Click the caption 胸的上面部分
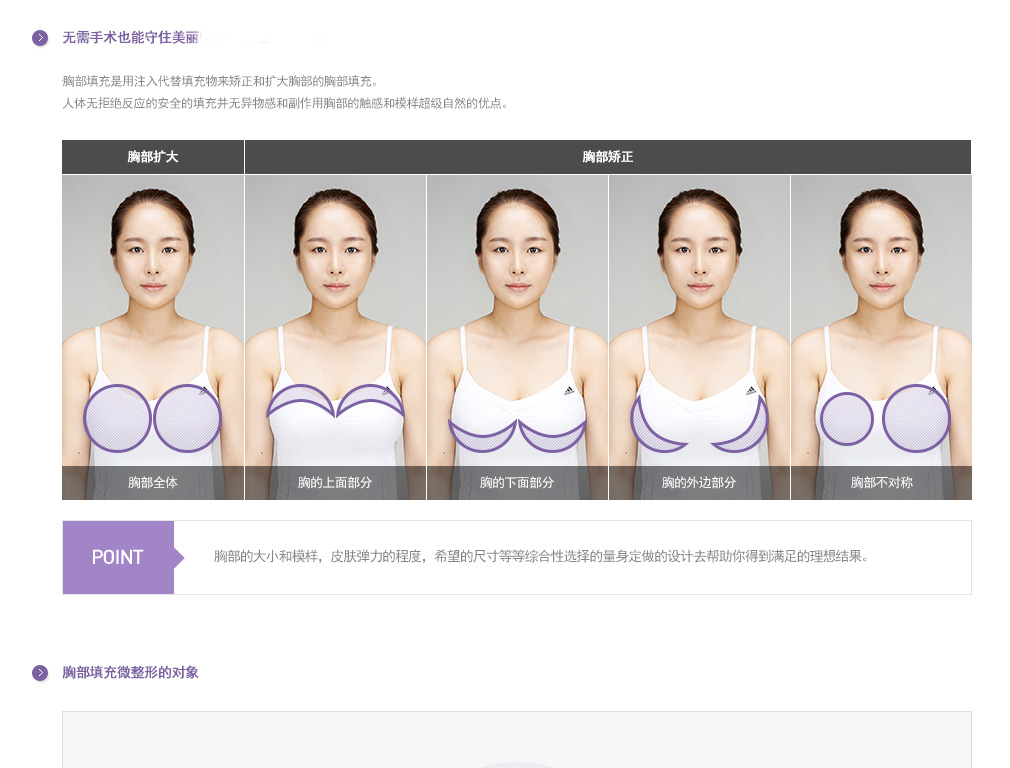This screenshot has height=768, width=1010. (335, 483)
